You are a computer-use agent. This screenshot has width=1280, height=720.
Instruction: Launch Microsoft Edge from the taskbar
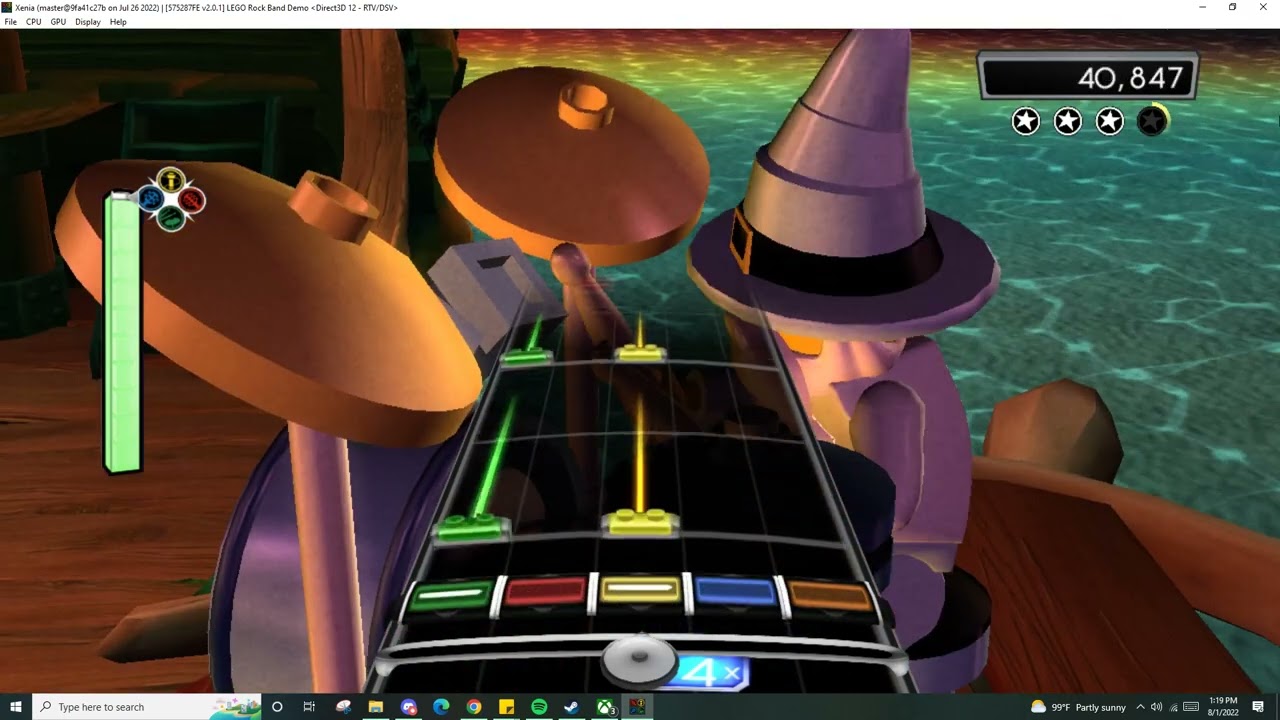[441, 707]
